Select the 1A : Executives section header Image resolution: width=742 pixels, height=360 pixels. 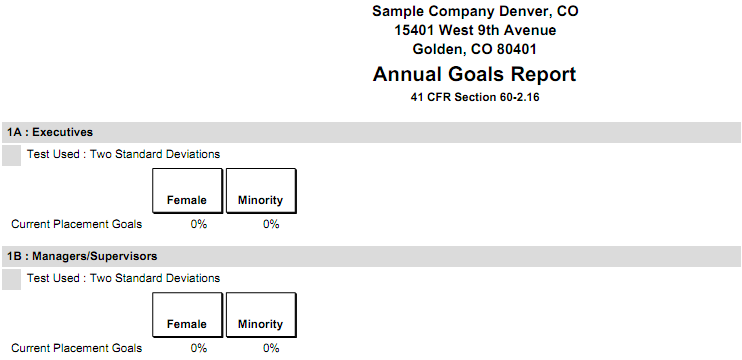tap(371, 132)
